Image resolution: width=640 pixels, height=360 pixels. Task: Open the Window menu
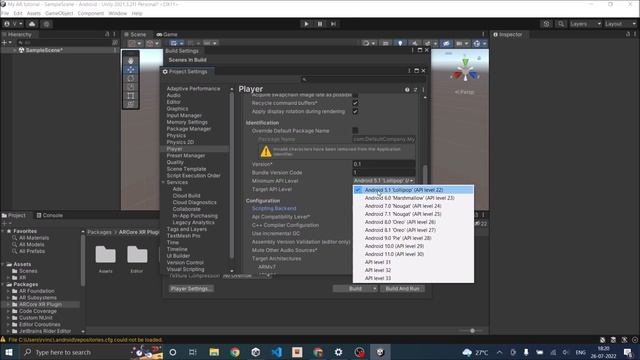118,13
